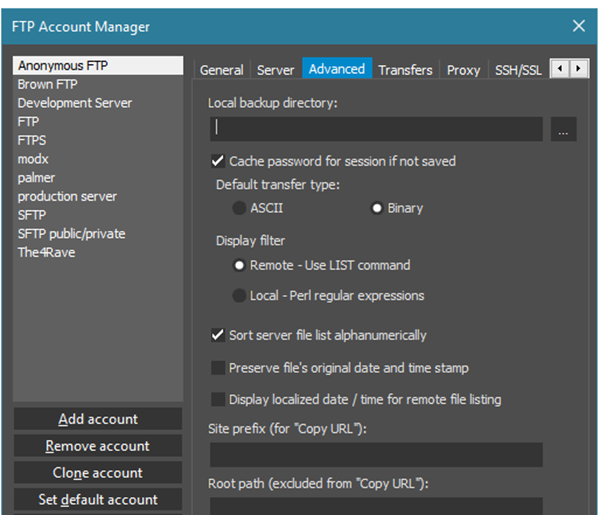Open the General tab
Screen dimensions: 600x515
(222, 70)
